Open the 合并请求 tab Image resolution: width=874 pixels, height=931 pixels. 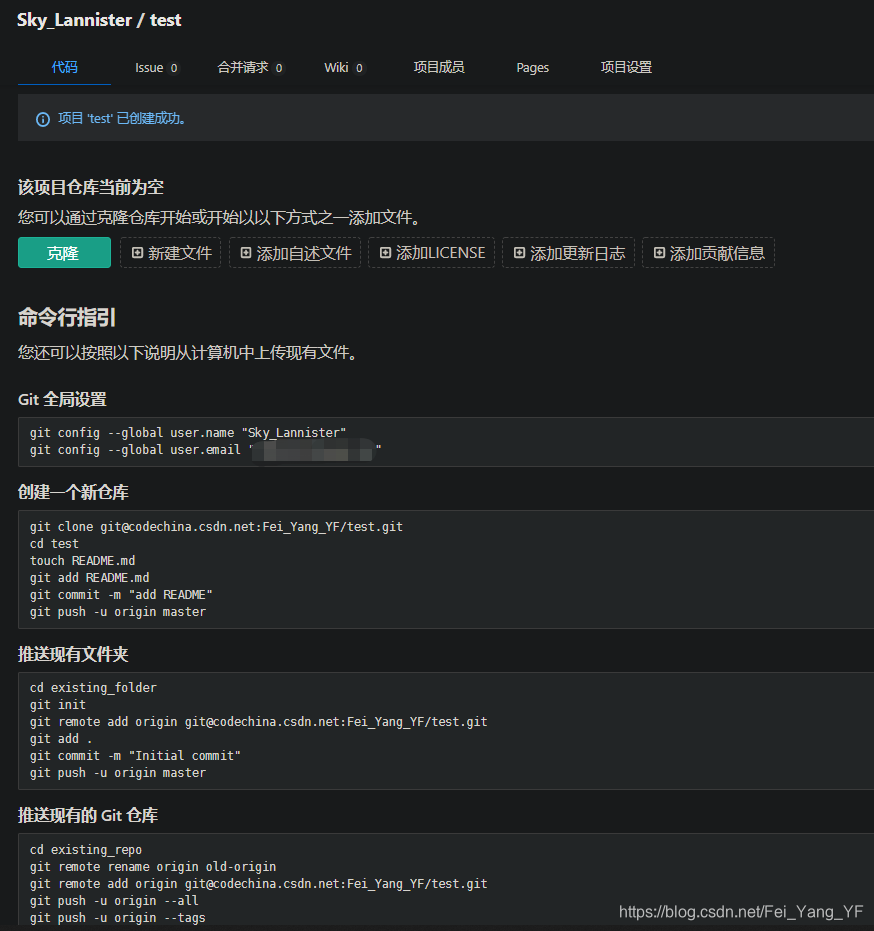coord(243,68)
